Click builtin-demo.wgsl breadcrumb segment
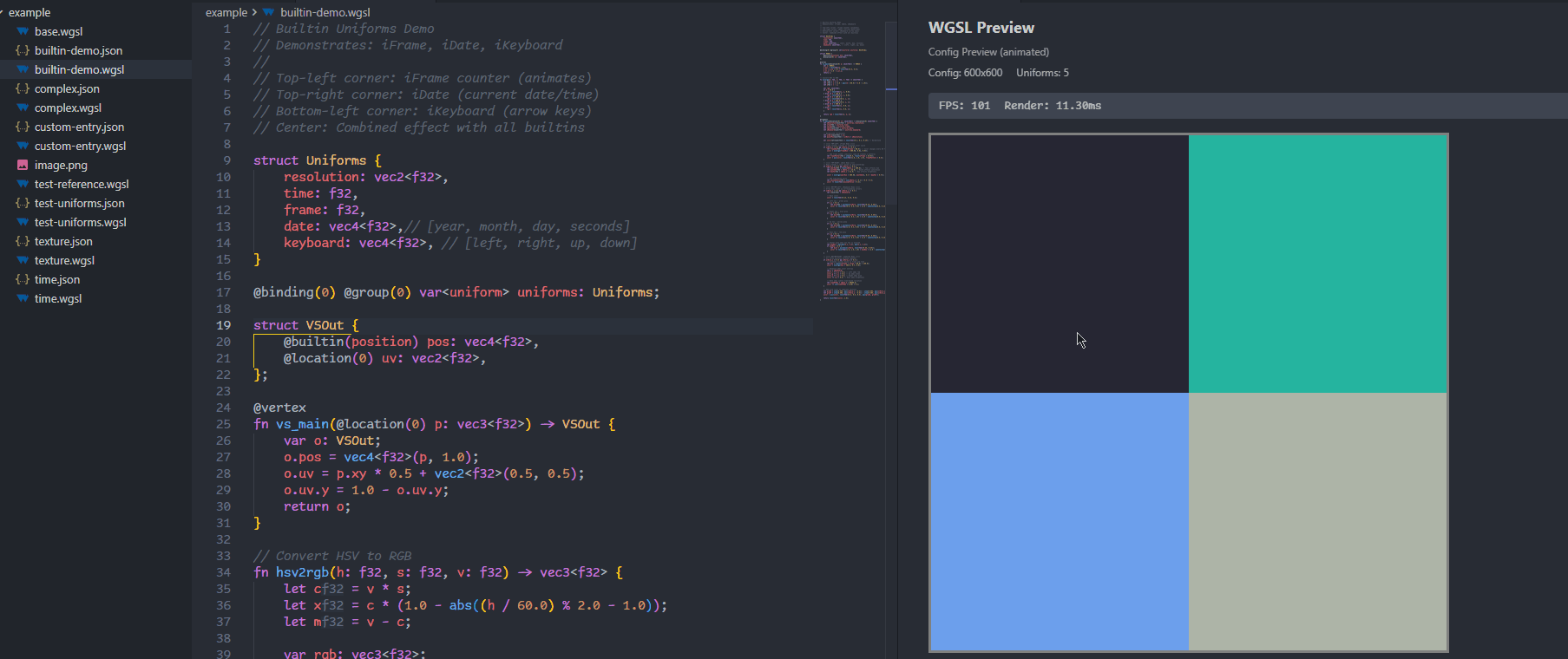 click(x=325, y=12)
